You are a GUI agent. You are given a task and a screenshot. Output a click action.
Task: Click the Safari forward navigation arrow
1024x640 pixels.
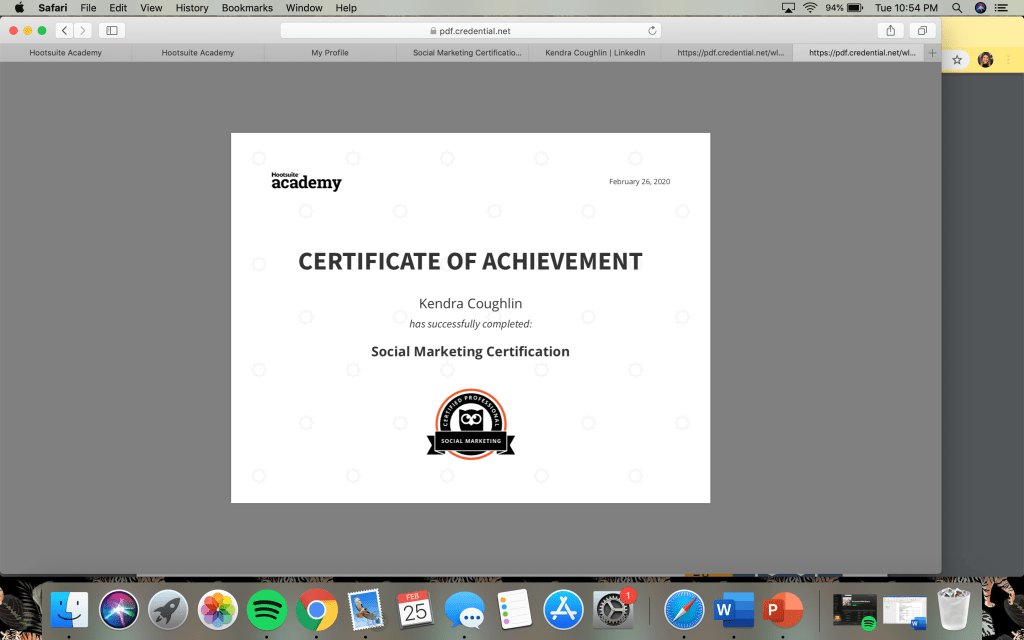click(82, 31)
